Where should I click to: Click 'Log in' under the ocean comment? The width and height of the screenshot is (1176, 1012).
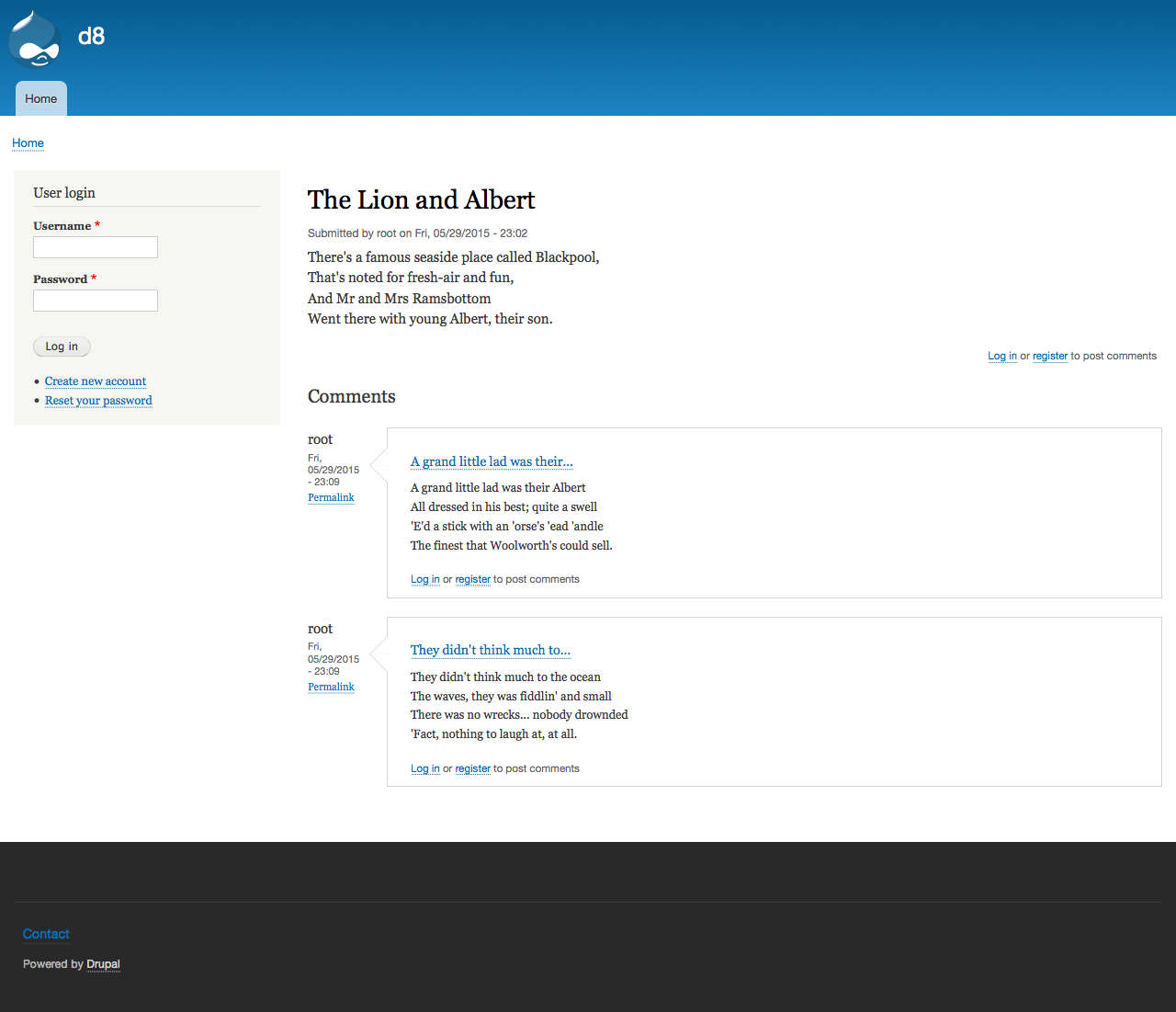(x=425, y=768)
